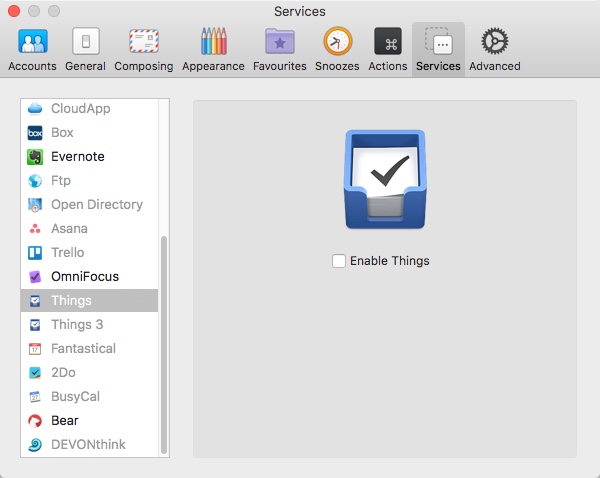Open the Snoozes clock pane
Viewport: 600px width, 478px height.
337,50
